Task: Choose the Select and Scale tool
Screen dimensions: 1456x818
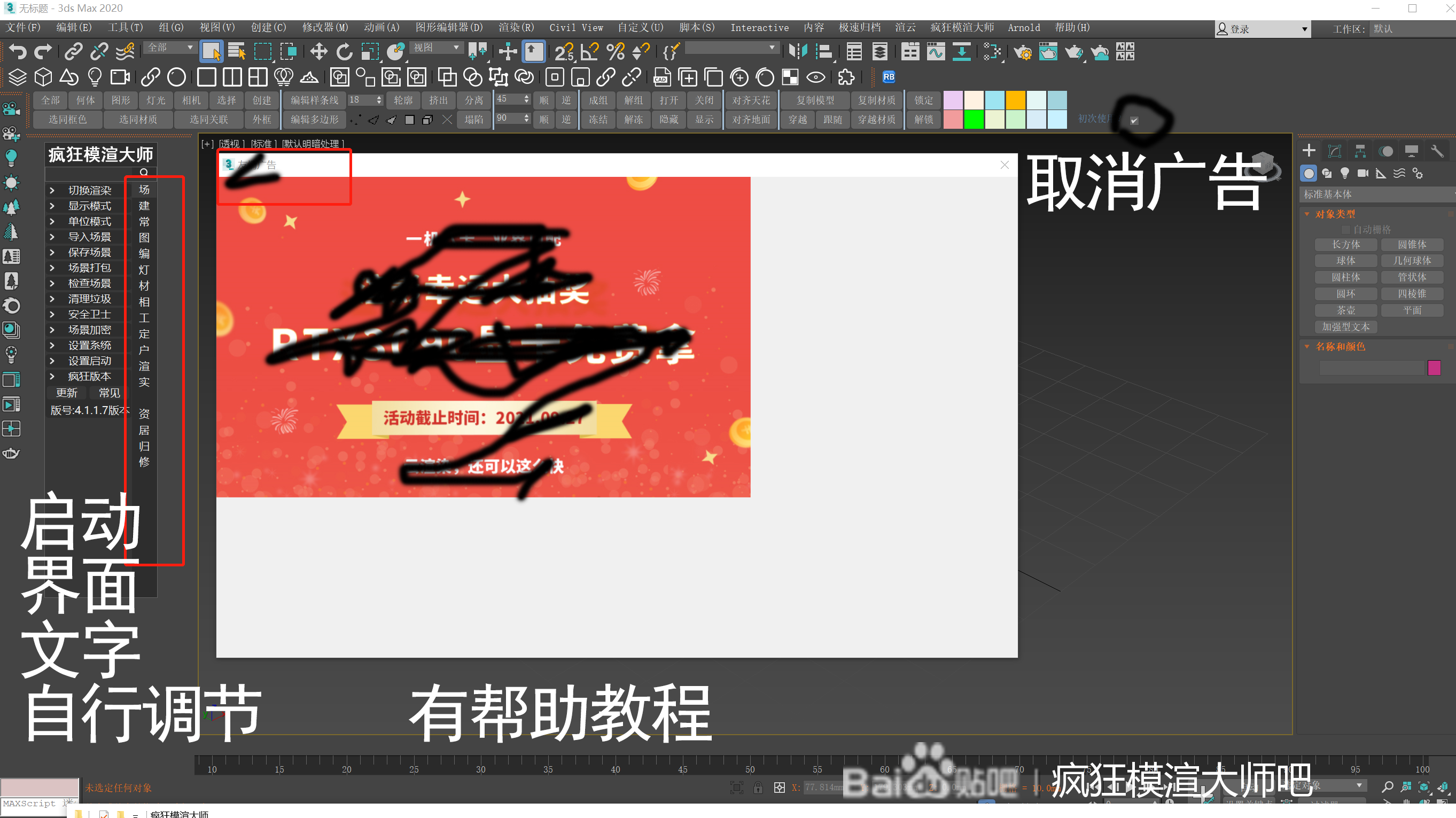Action: 370,52
